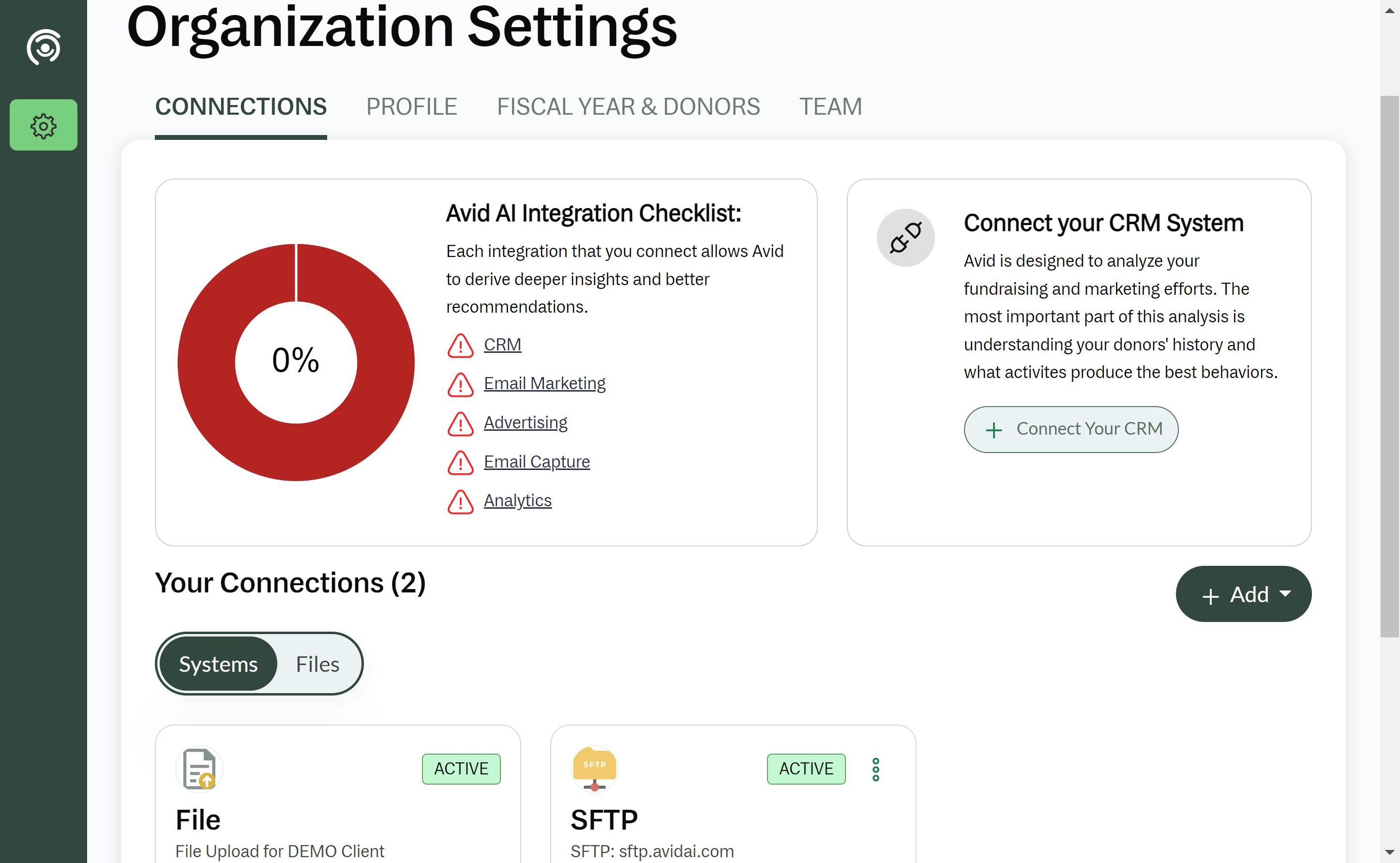Click the File upload connection icon

point(199,769)
